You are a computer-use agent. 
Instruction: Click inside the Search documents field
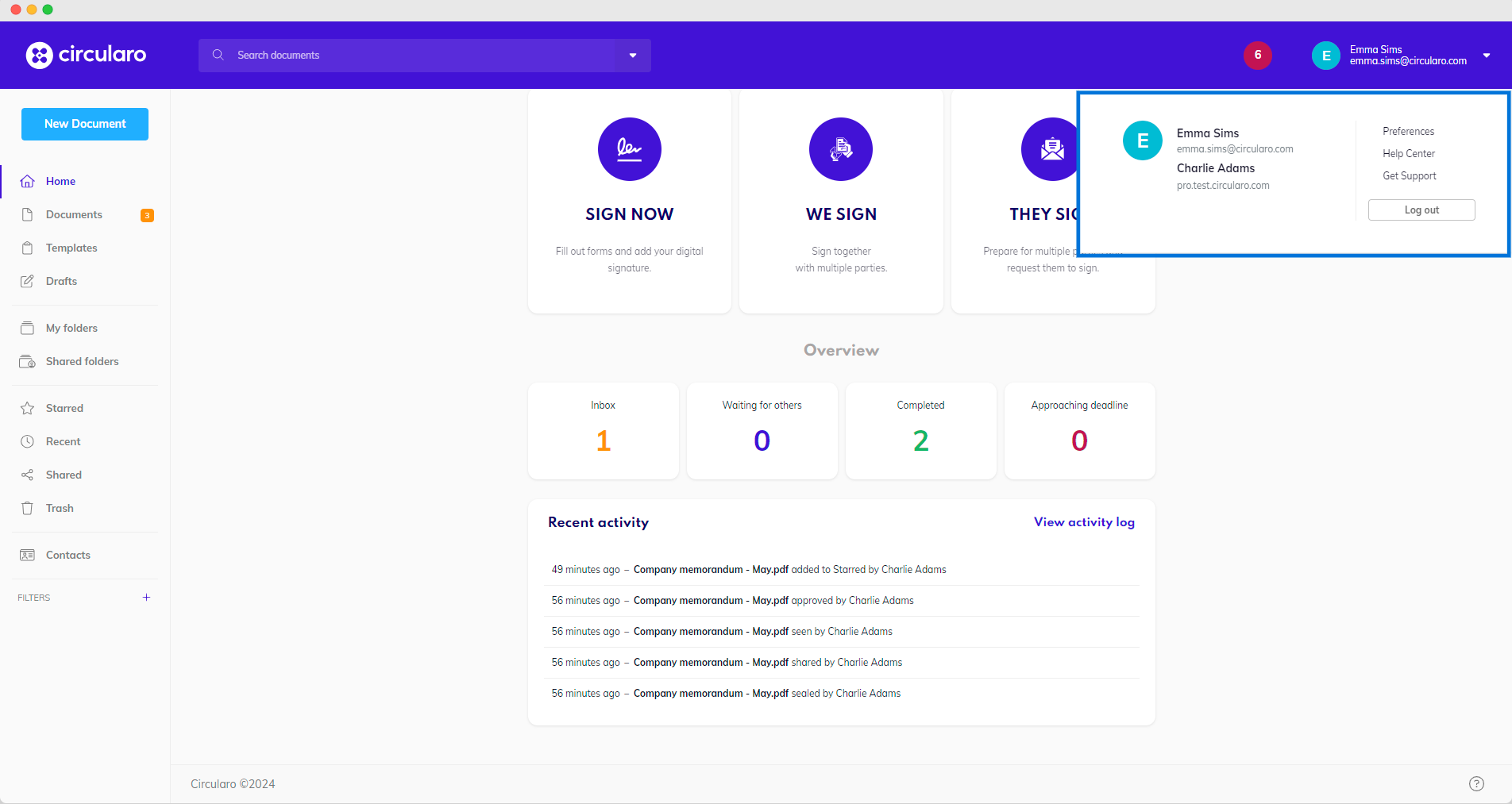point(413,56)
